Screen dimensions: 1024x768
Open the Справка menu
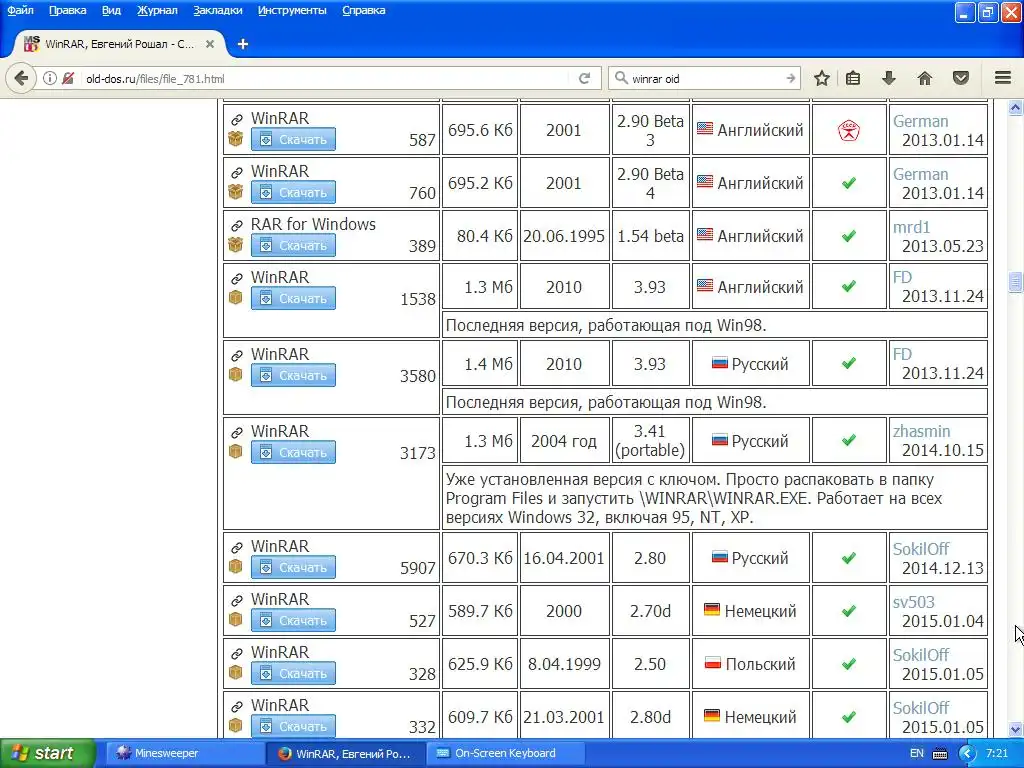(364, 10)
